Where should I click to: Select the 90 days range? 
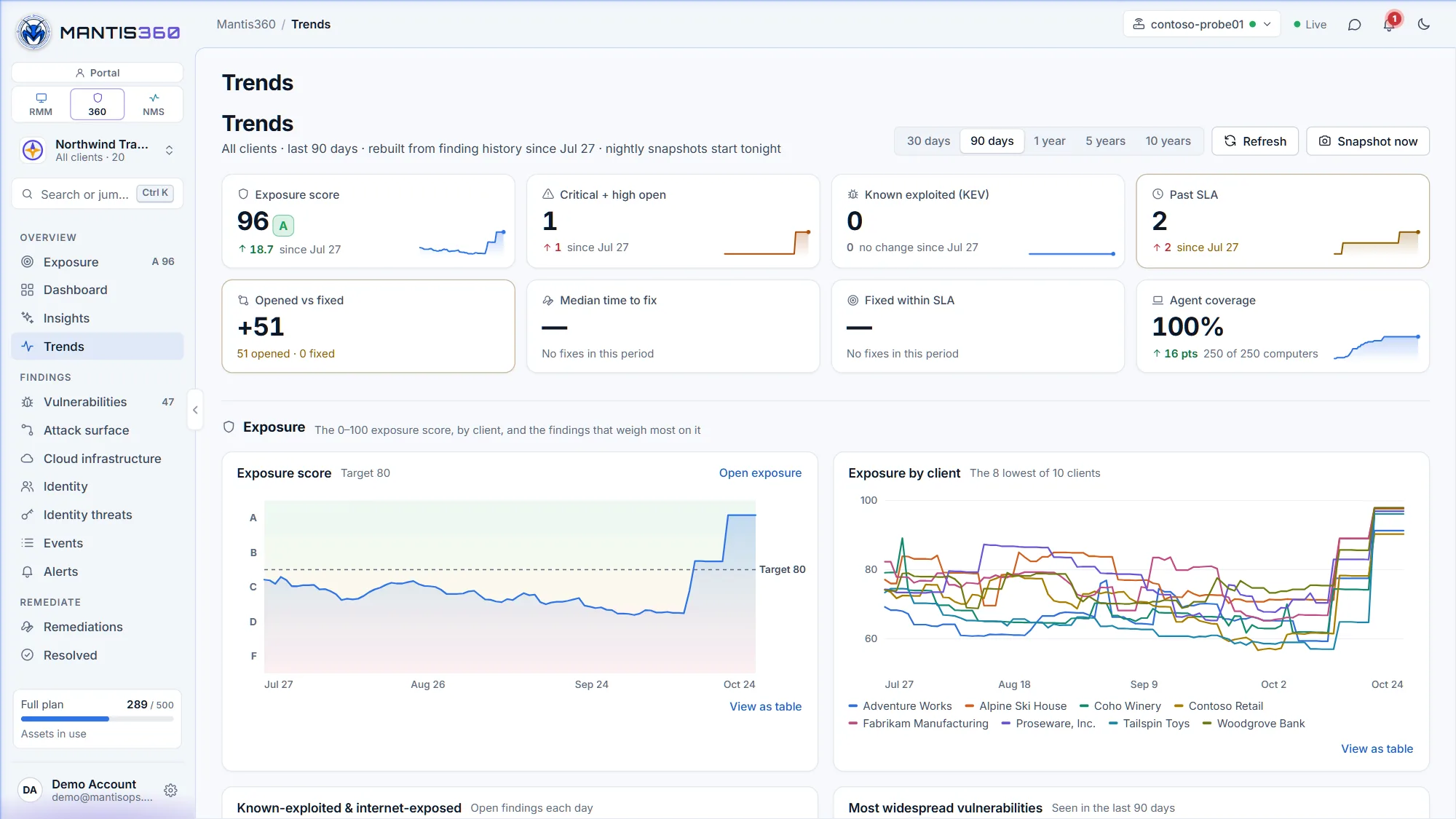[x=992, y=141]
